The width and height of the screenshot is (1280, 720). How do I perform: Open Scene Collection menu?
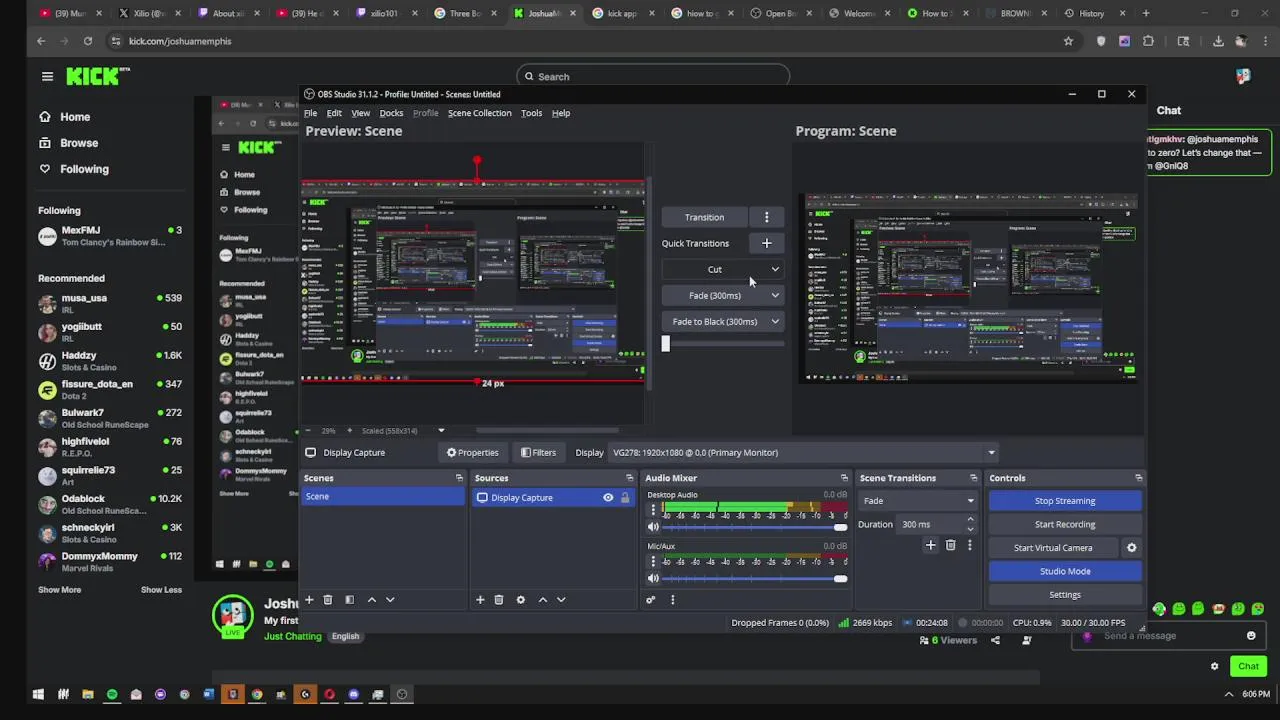point(479,113)
